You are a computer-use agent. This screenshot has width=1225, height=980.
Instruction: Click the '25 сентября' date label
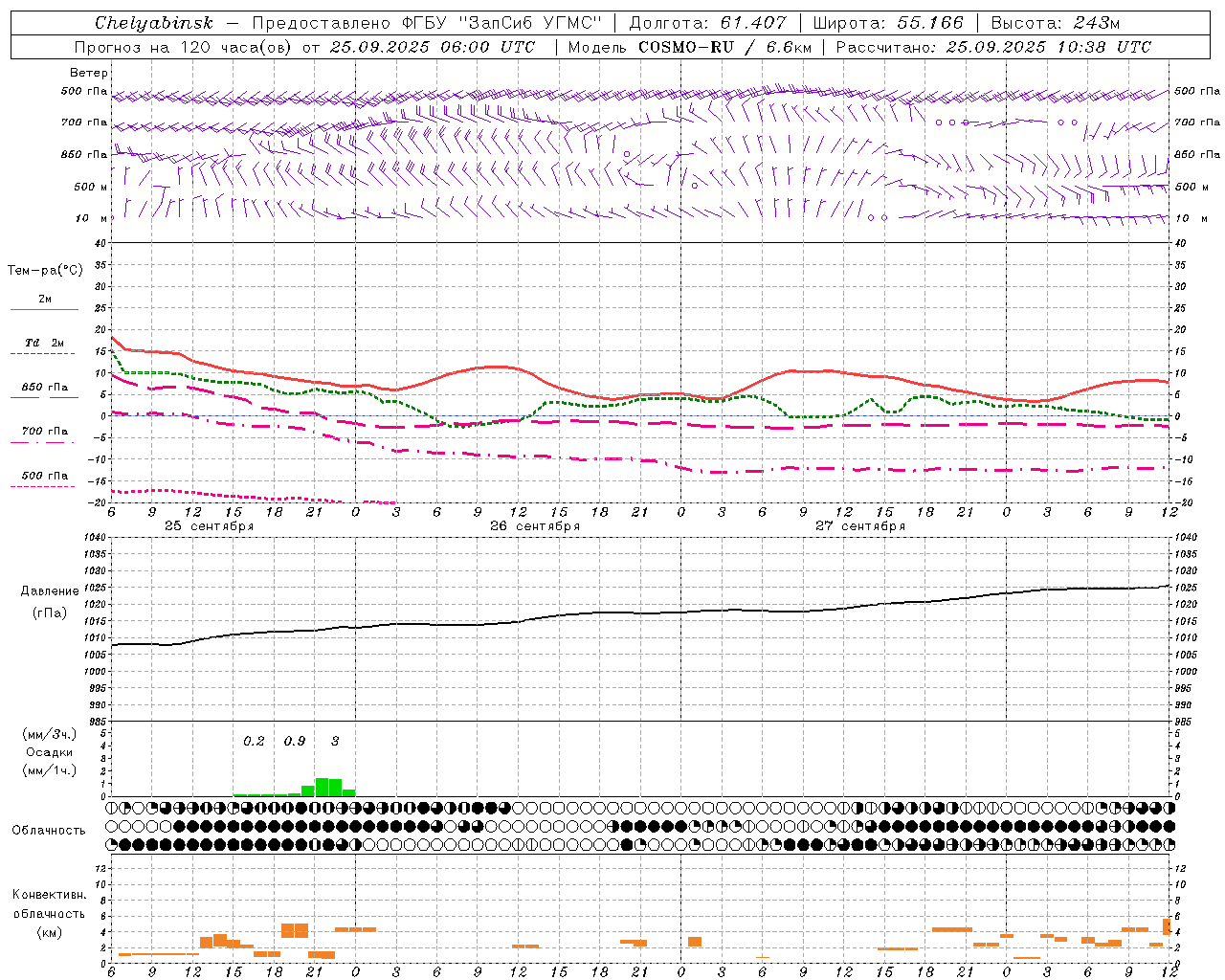pos(210,526)
